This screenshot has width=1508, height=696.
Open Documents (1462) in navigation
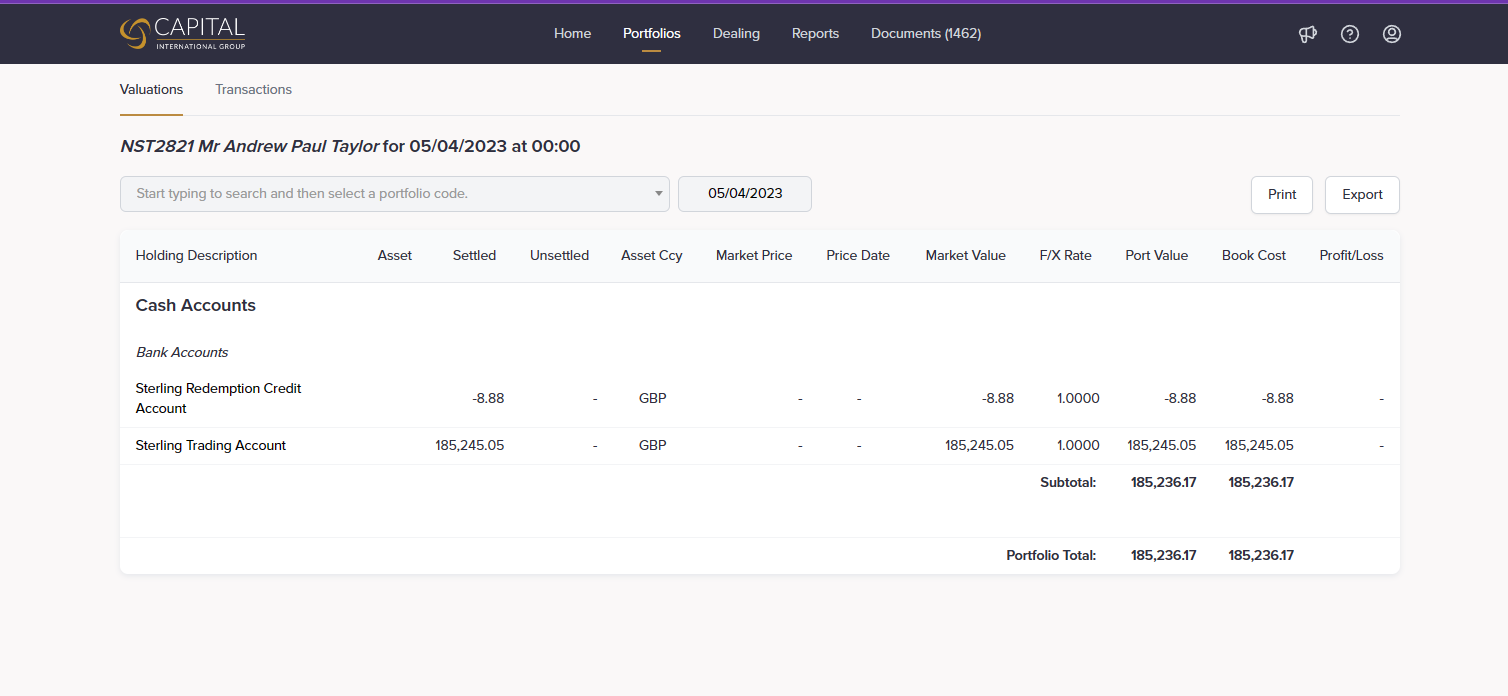925,34
